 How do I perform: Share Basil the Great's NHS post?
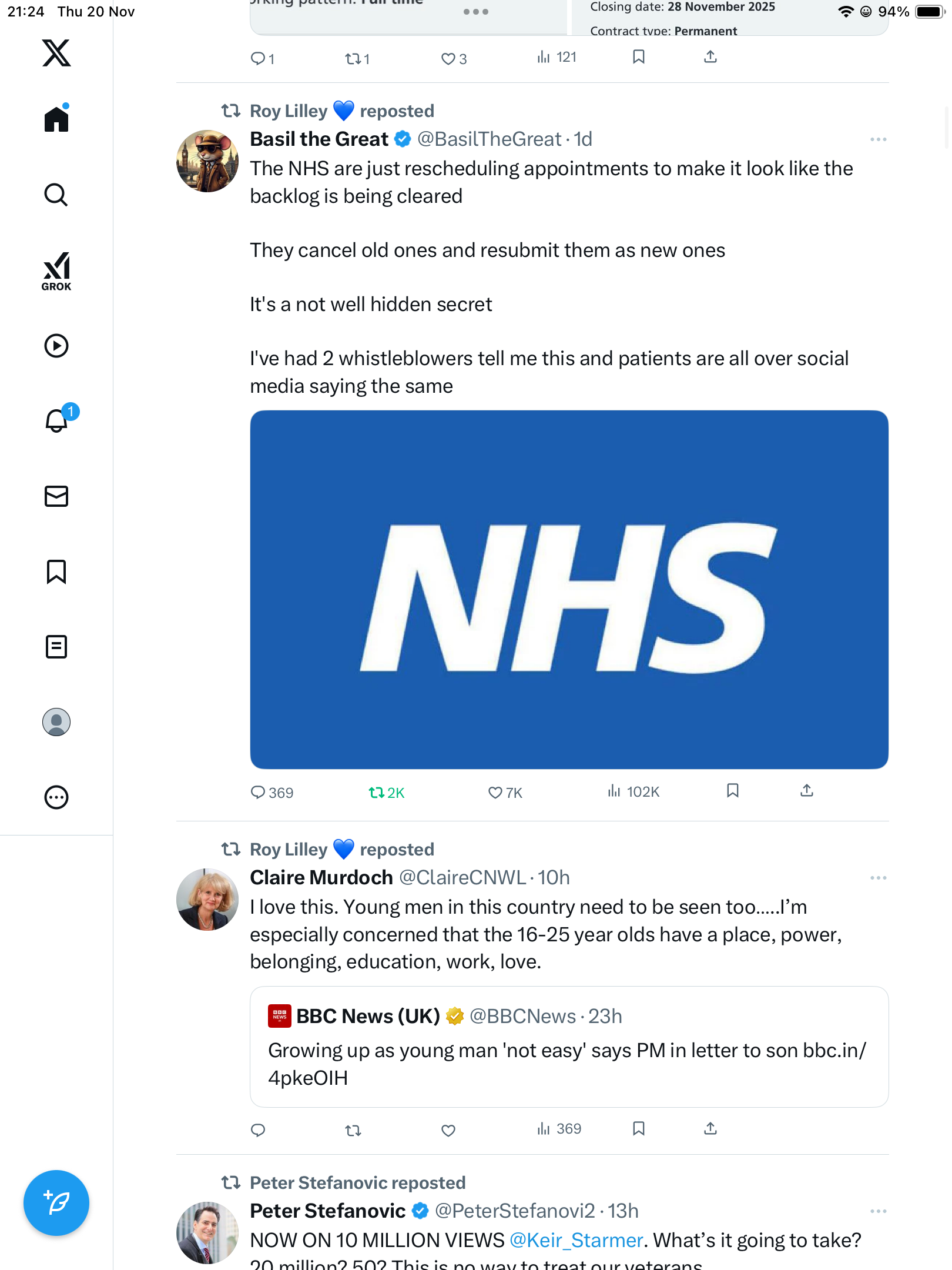[807, 791]
